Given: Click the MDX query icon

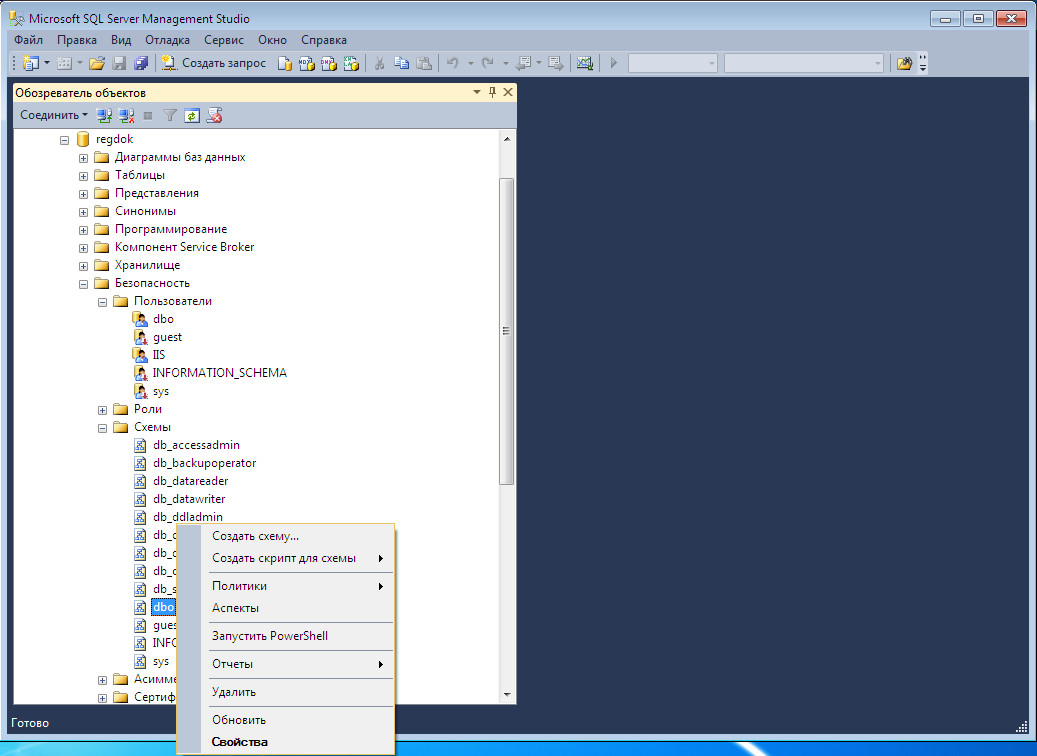Looking at the screenshot, I should point(306,63).
